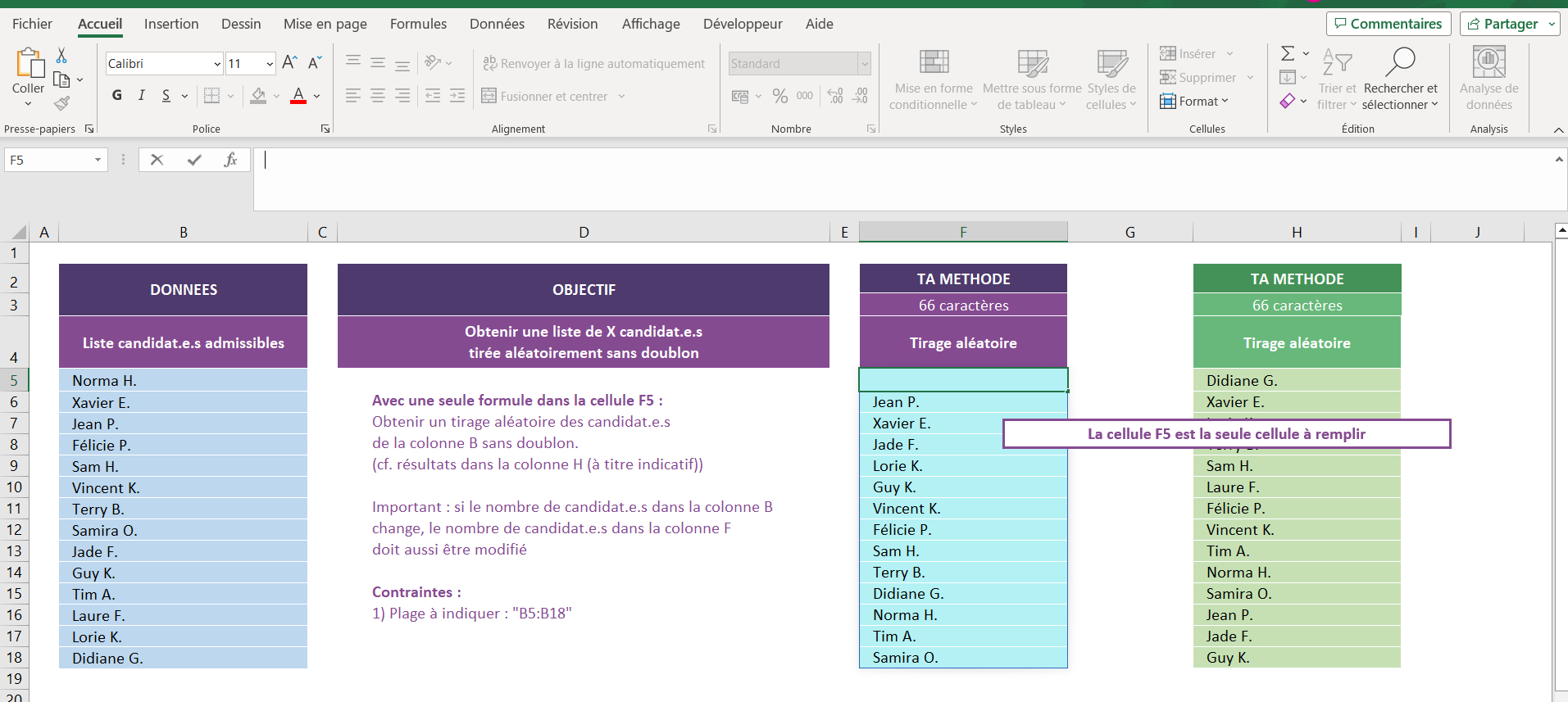The width and height of the screenshot is (1568, 702).
Task: Open the Calibri font name dropdown
Action: (x=217, y=64)
